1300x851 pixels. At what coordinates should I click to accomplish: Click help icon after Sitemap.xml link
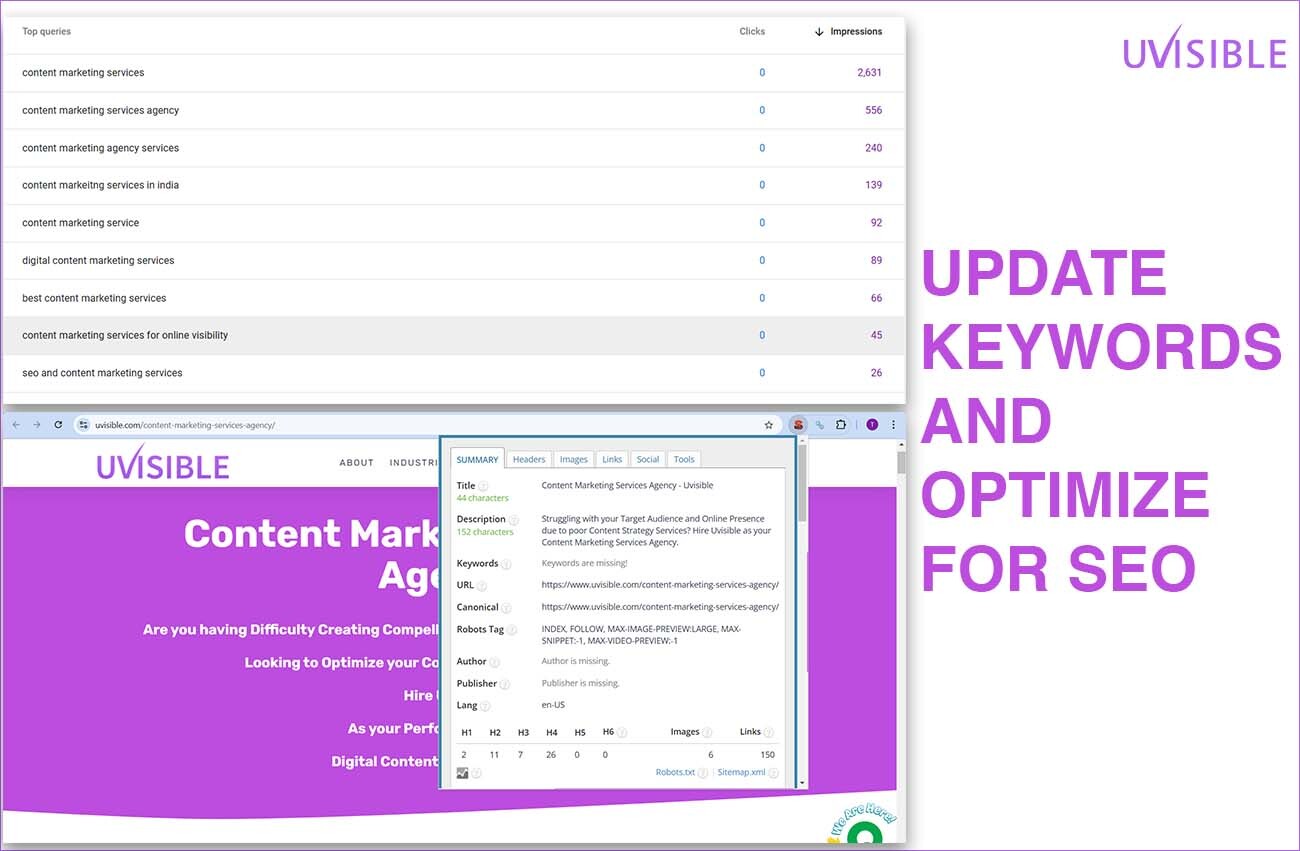pos(773,773)
